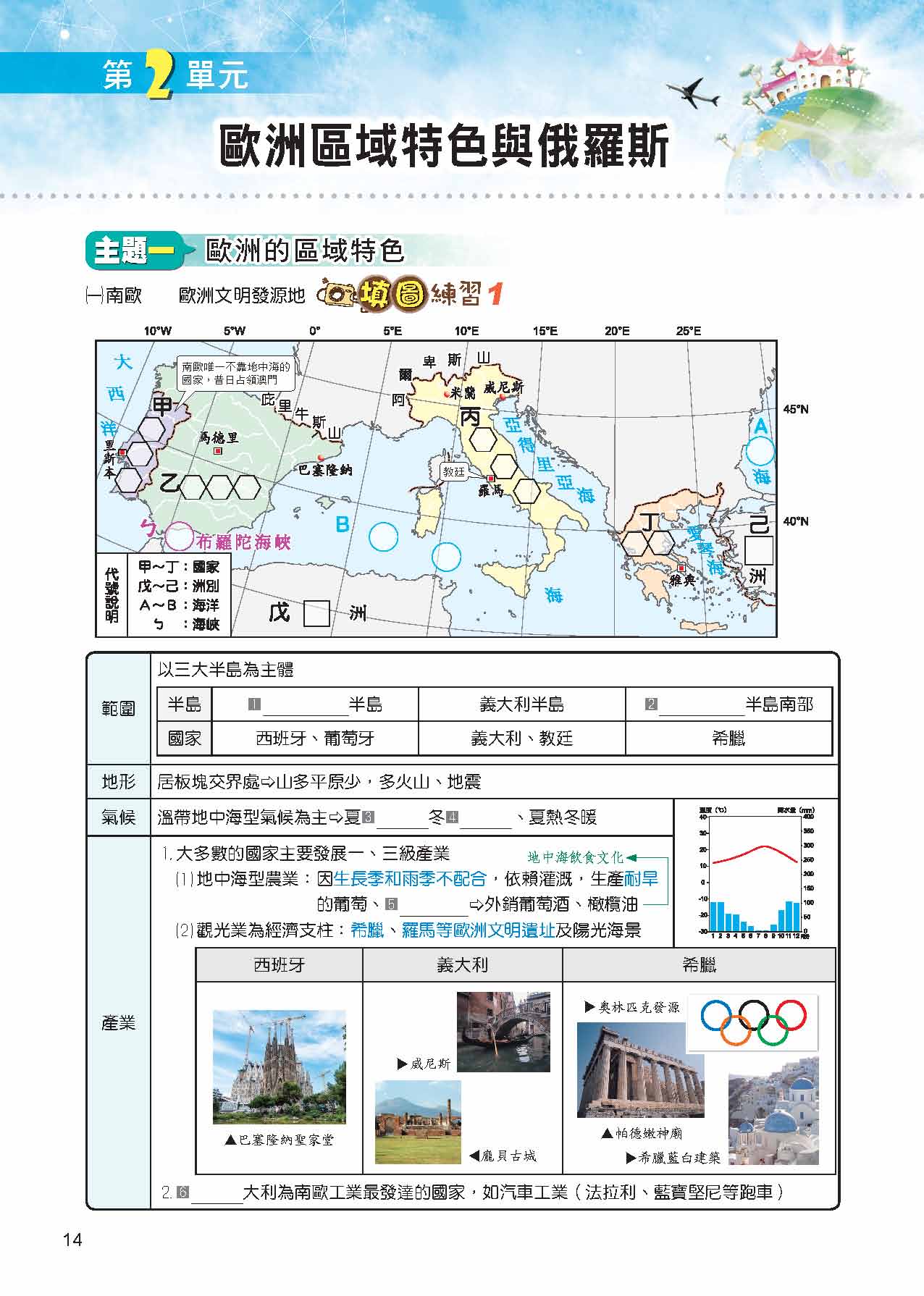The height and width of the screenshot is (1296, 924).
Task: Click the 45°N latitude label
Action: coord(796,409)
